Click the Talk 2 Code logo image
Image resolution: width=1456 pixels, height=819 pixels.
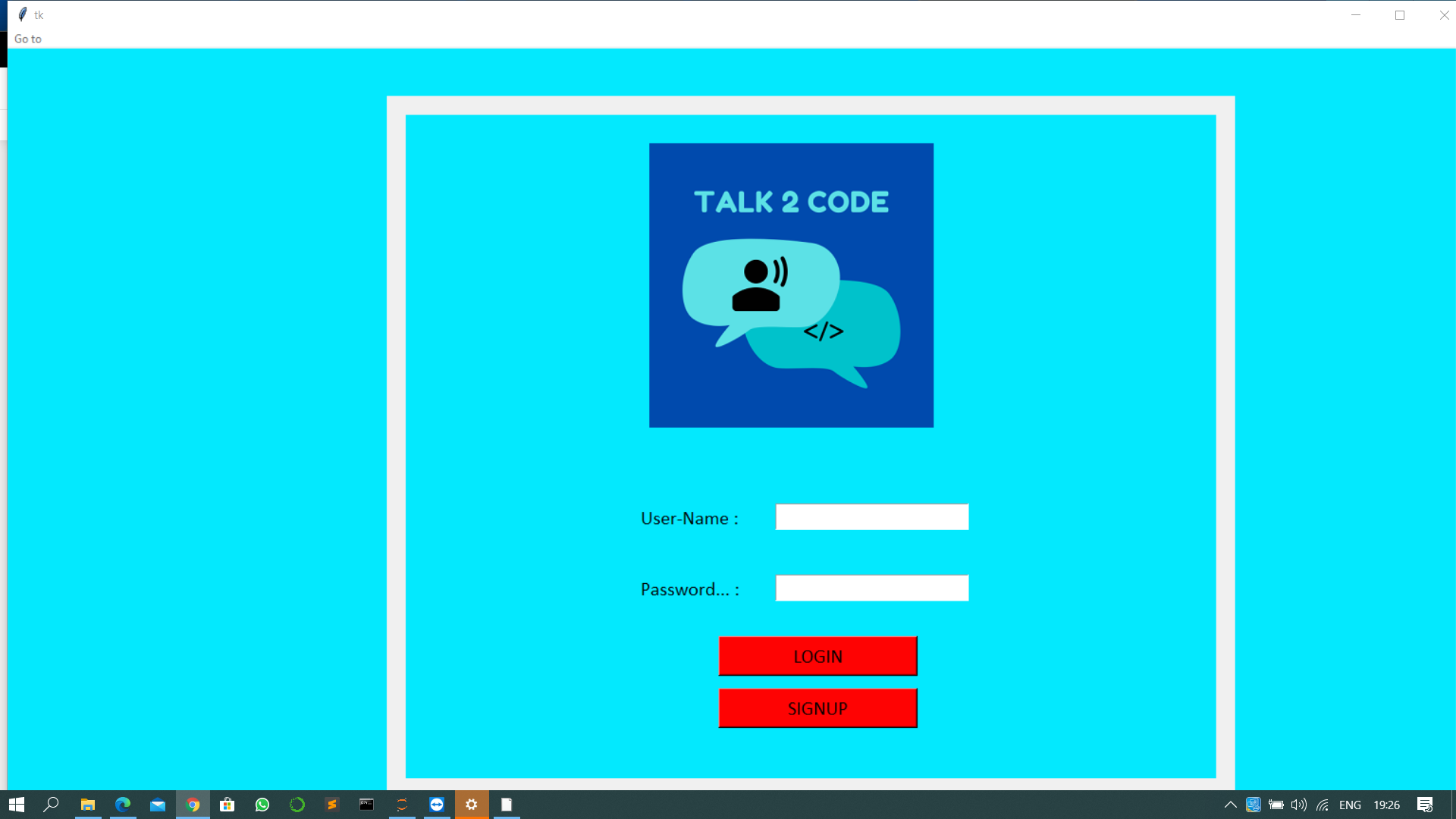click(x=791, y=285)
